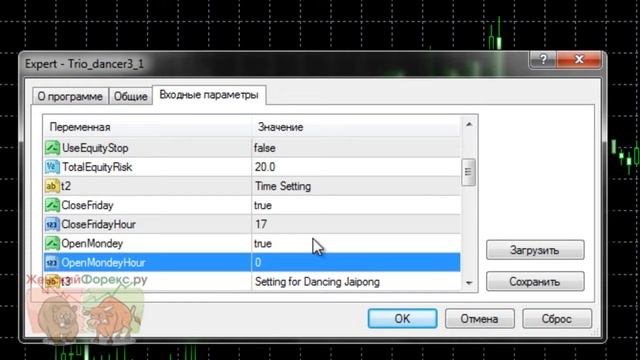Click the OK button

(402, 318)
